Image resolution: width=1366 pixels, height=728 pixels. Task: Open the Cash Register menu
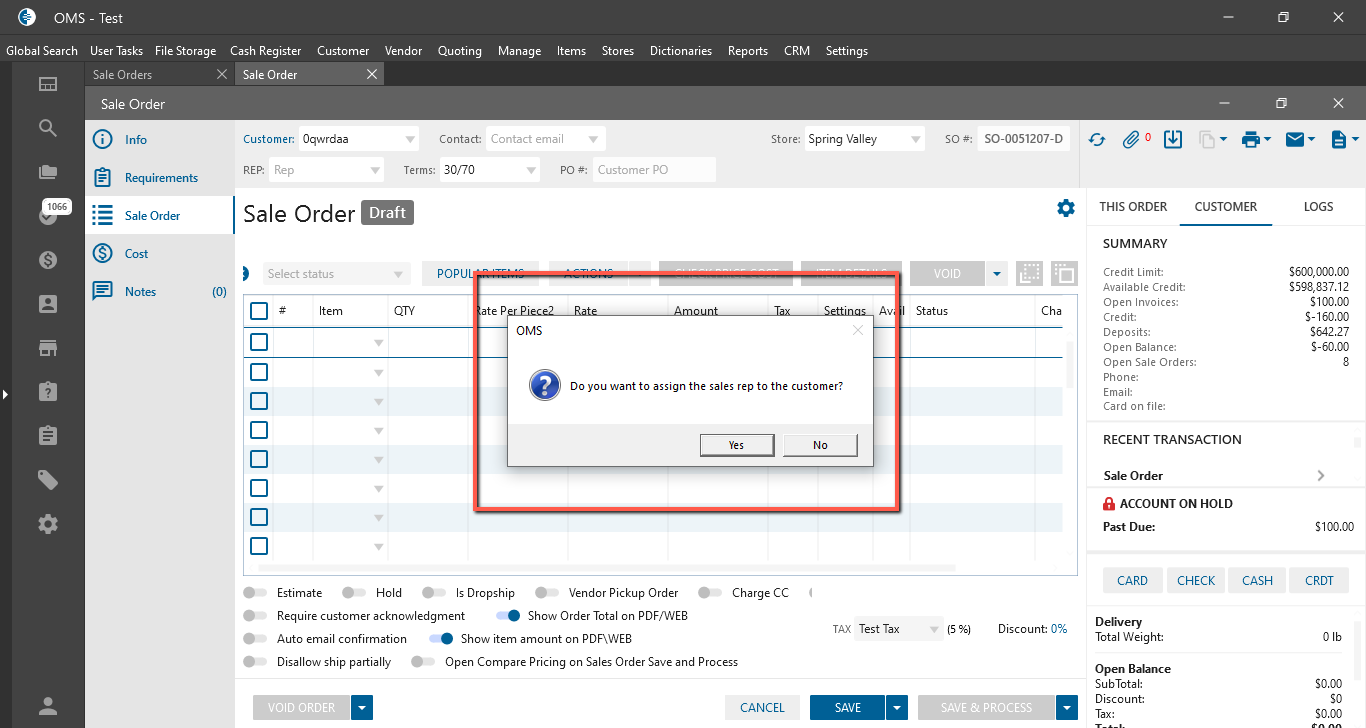pos(265,51)
